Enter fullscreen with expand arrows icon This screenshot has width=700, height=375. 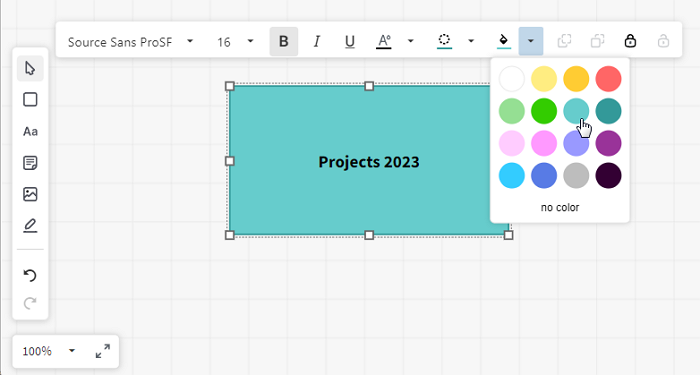point(103,351)
